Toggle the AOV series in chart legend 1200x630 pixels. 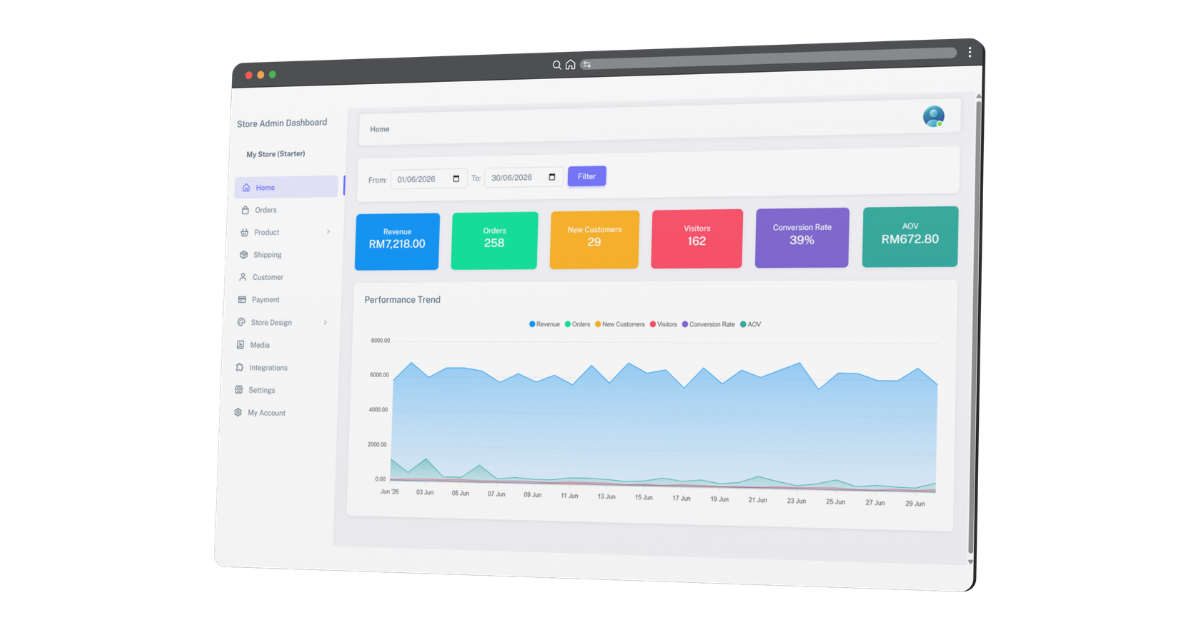(751, 324)
